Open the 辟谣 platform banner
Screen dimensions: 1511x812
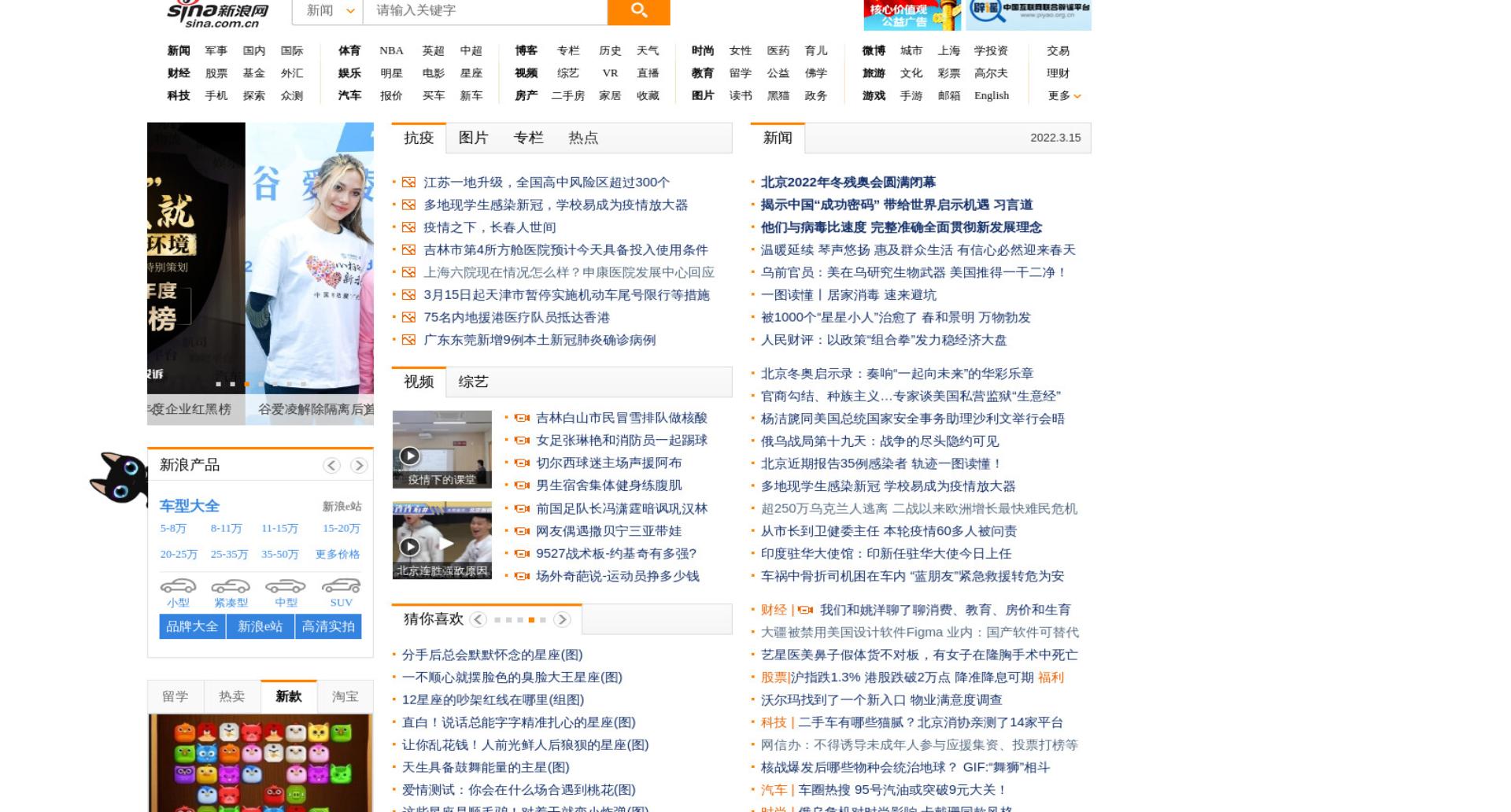[x=1029, y=15]
